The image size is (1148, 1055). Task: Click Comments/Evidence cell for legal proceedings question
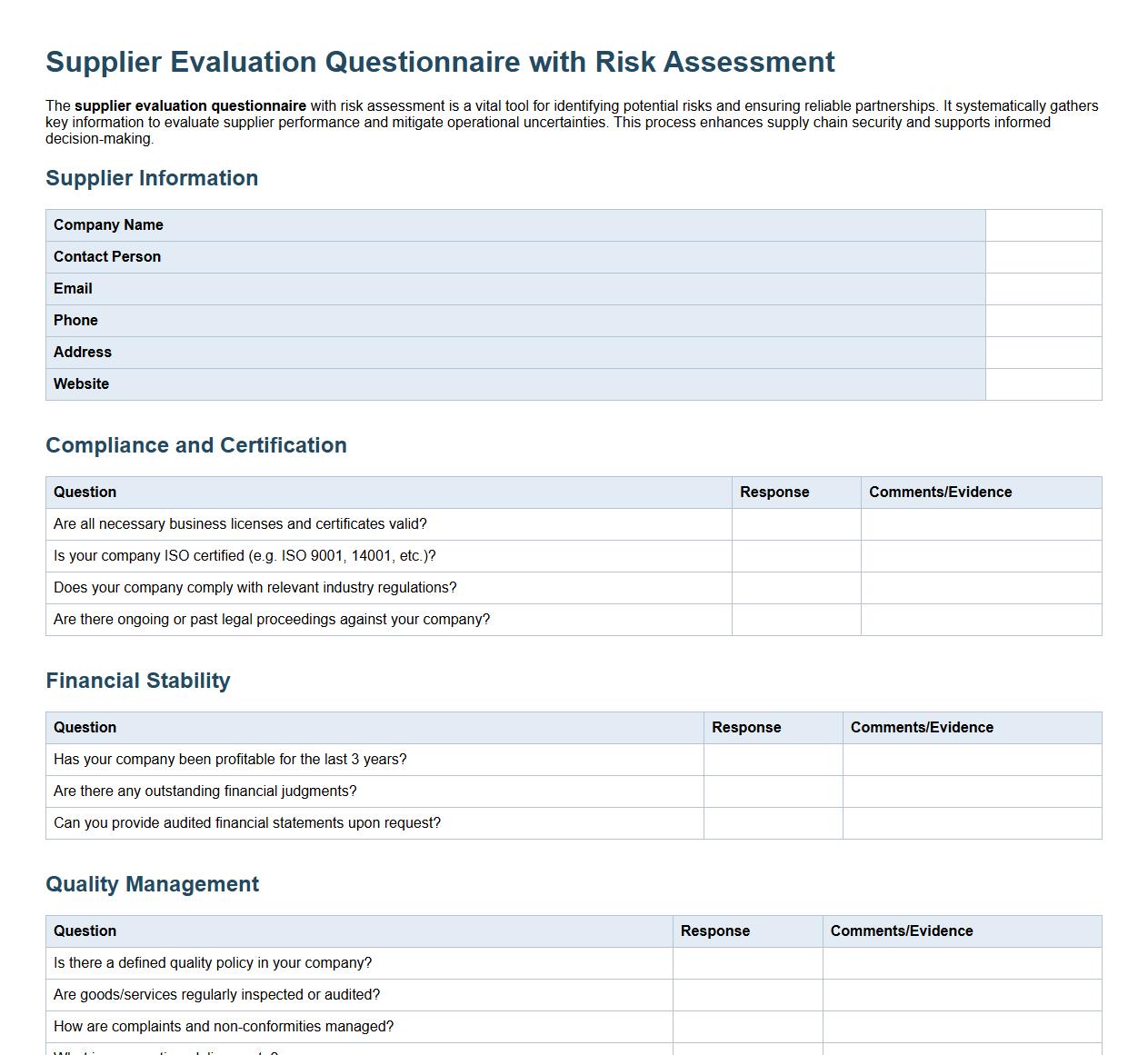point(981,619)
